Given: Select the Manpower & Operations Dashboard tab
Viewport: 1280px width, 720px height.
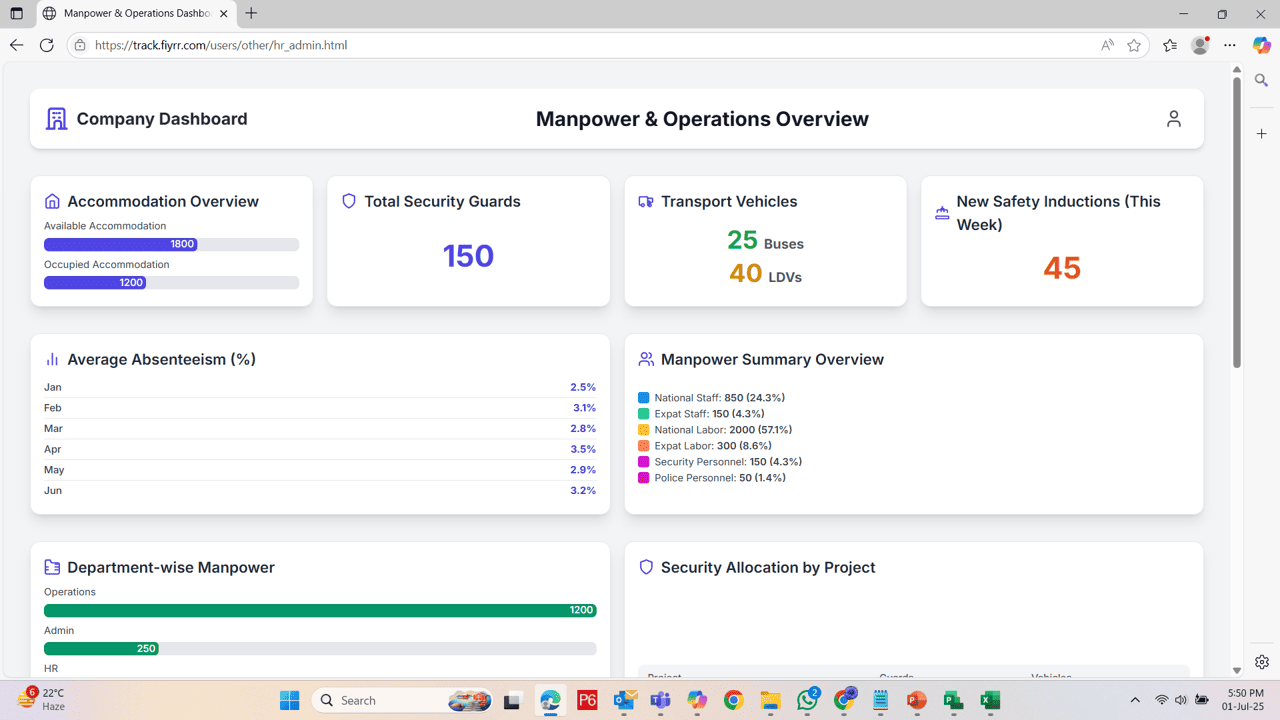Looking at the screenshot, I should 130,14.
